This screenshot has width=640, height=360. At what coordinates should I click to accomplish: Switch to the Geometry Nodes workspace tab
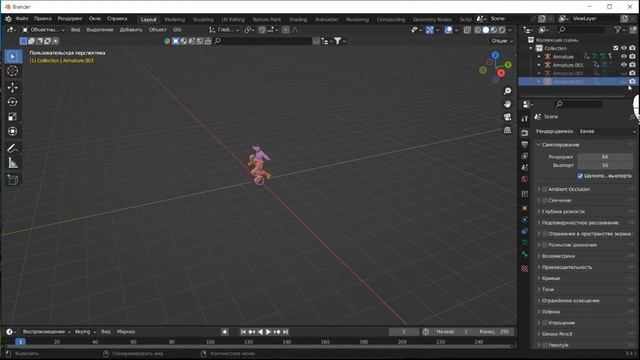432,19
